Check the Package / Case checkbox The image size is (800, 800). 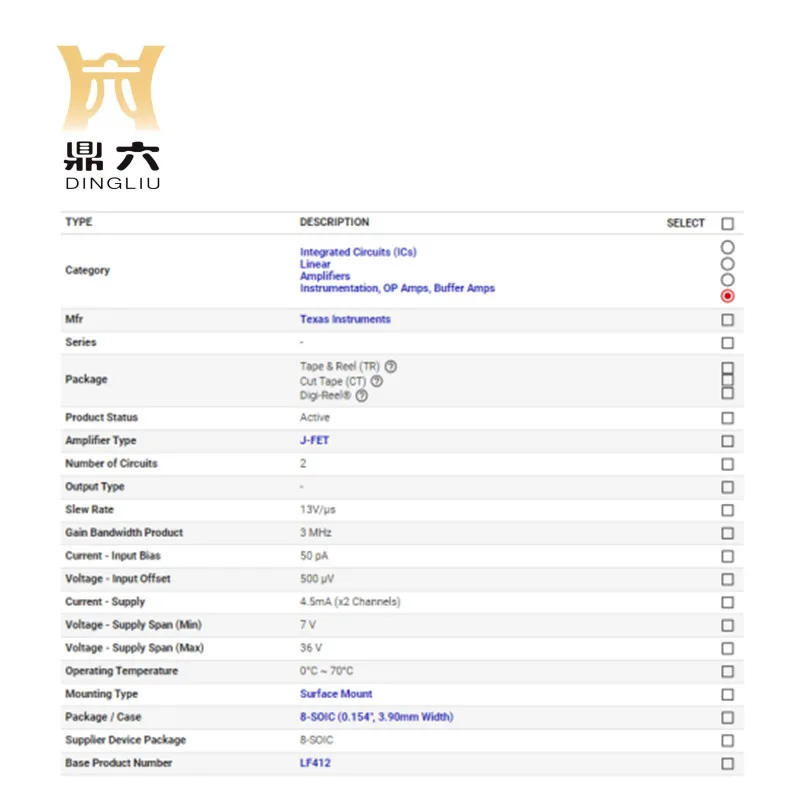728,718
